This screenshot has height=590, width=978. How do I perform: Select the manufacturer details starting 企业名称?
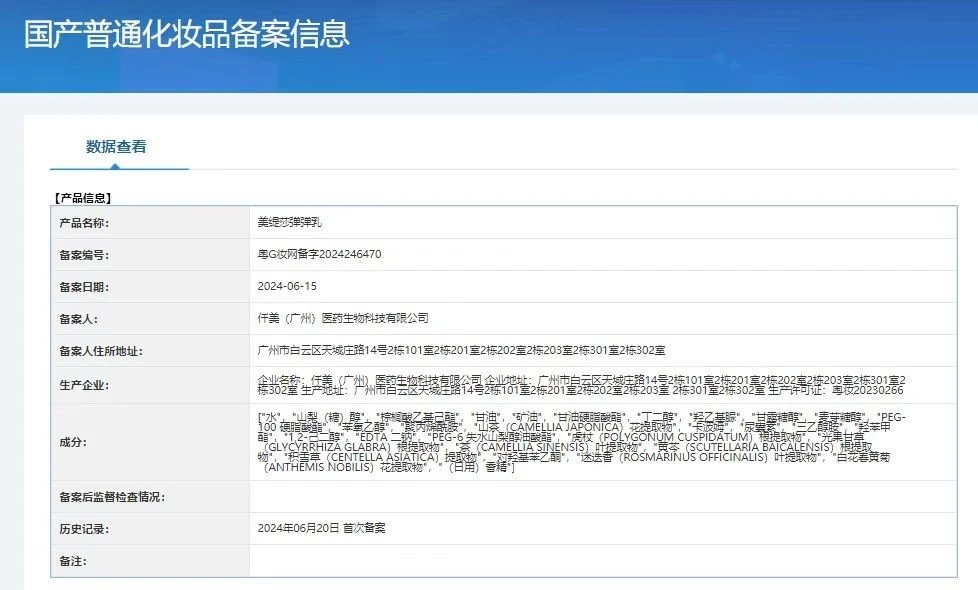pos(581,385)
